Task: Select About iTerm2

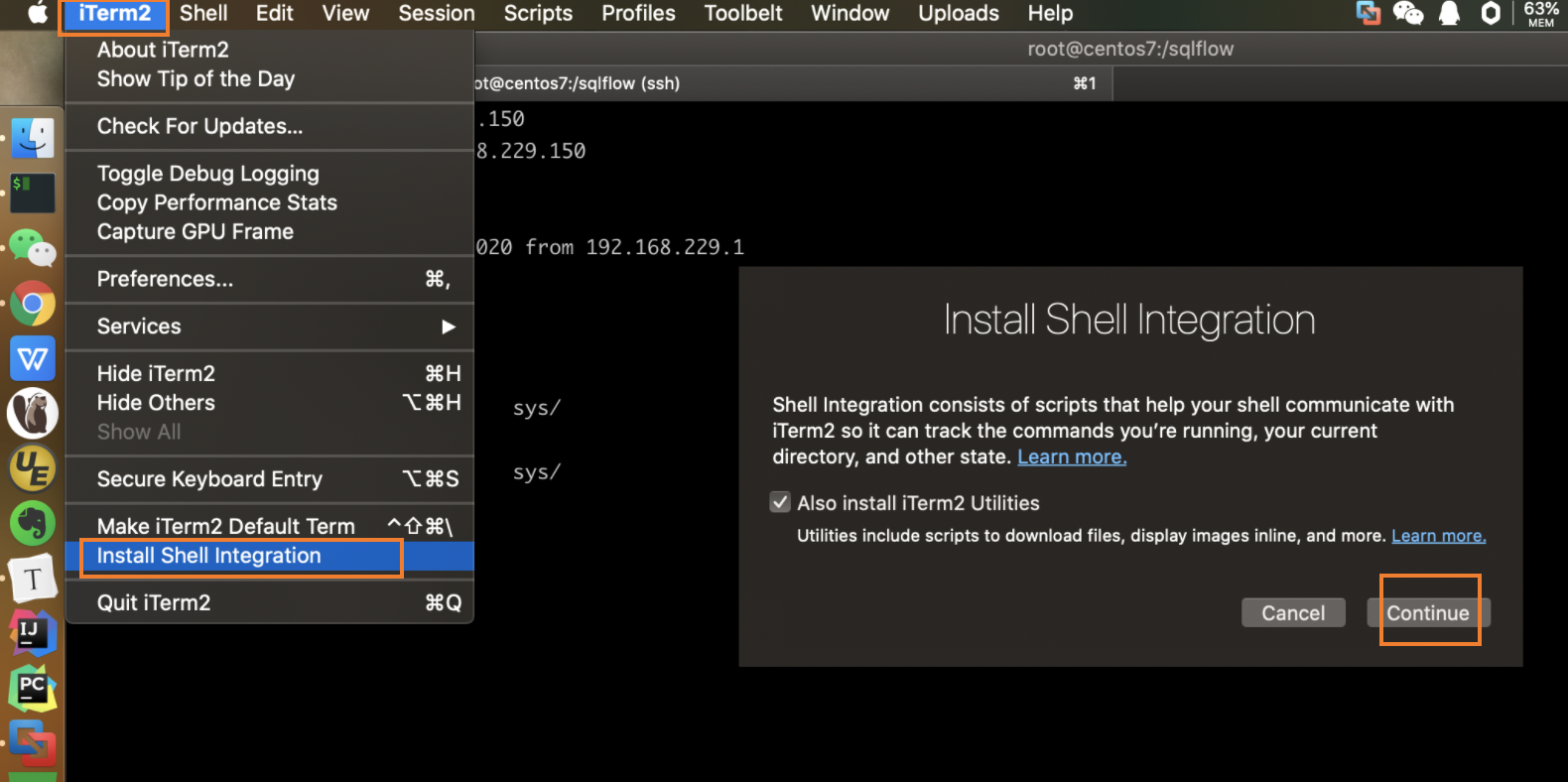Action: pyautogui.click(x=269, y=50)
